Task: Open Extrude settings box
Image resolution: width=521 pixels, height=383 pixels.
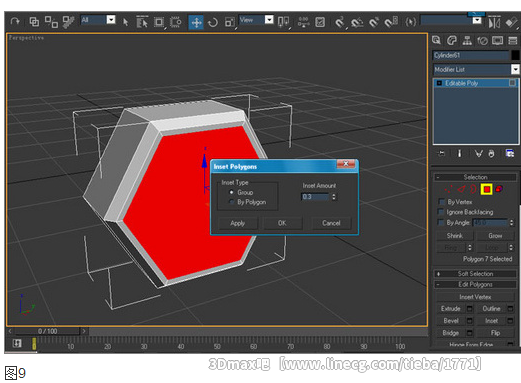Action: pyautogui.click(x=470, y=309)
